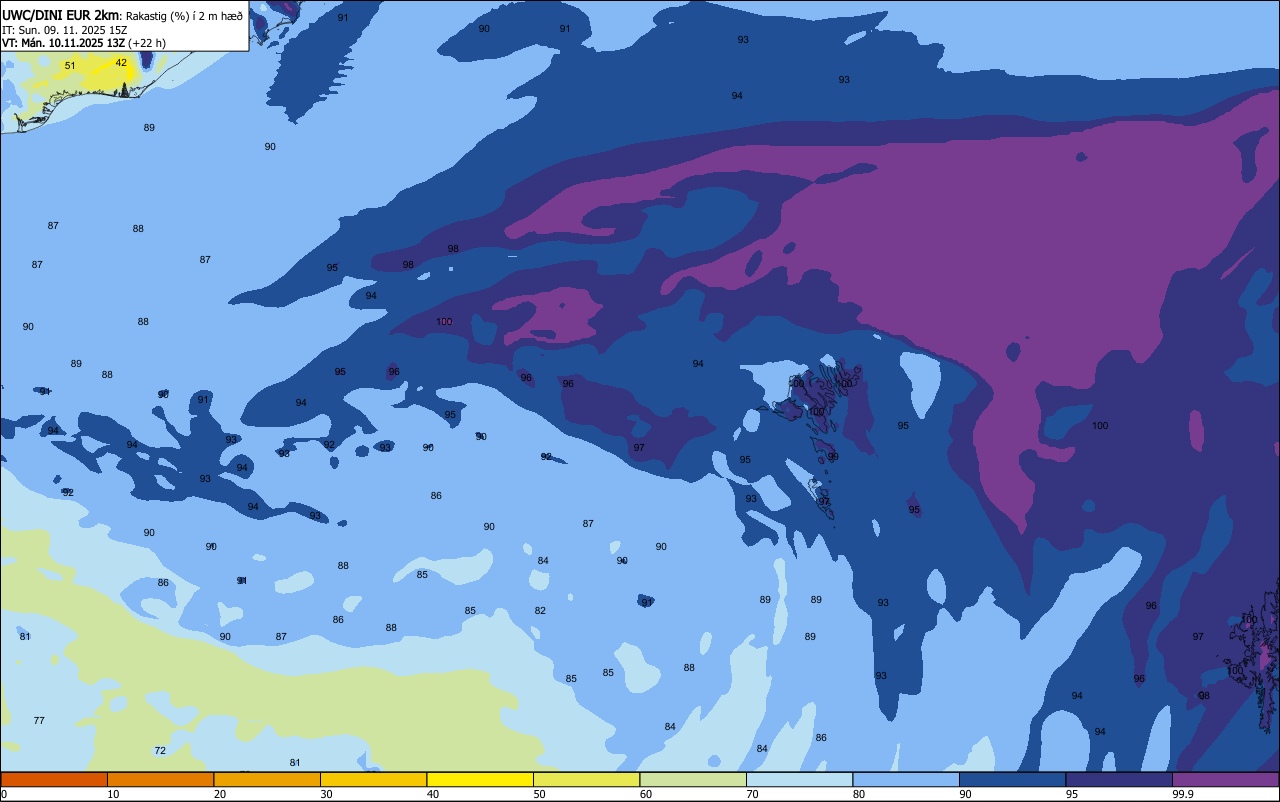Click the "(+22 h)" forecast offset text
Image resolution: width=1280 pixels, height=802 pixels.
pos(147,43)
